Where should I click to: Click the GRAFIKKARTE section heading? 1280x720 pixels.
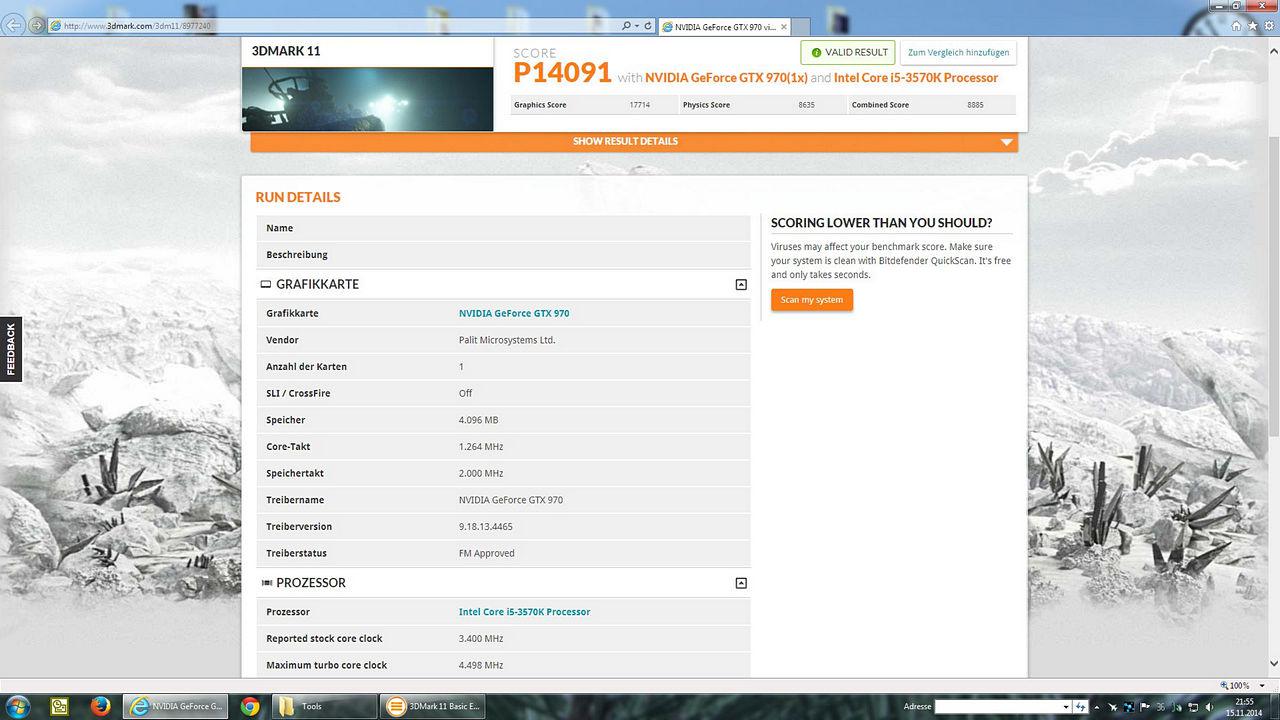coord(317,284)
